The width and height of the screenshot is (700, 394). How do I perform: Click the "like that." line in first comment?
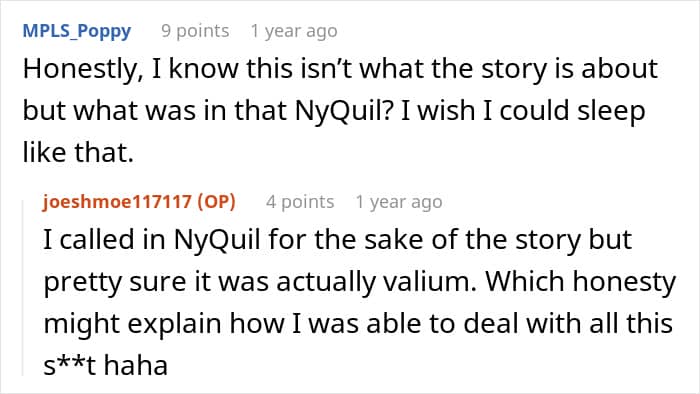tap(79, 152)
